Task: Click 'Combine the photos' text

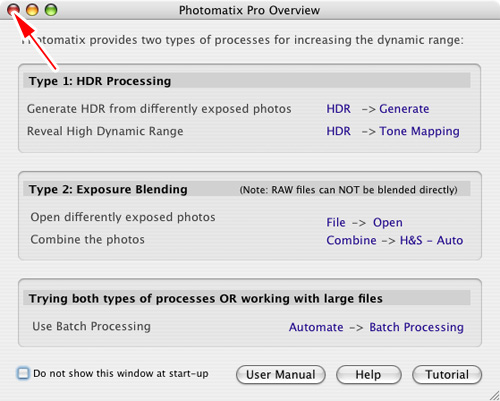Action: tap(87, 240)
